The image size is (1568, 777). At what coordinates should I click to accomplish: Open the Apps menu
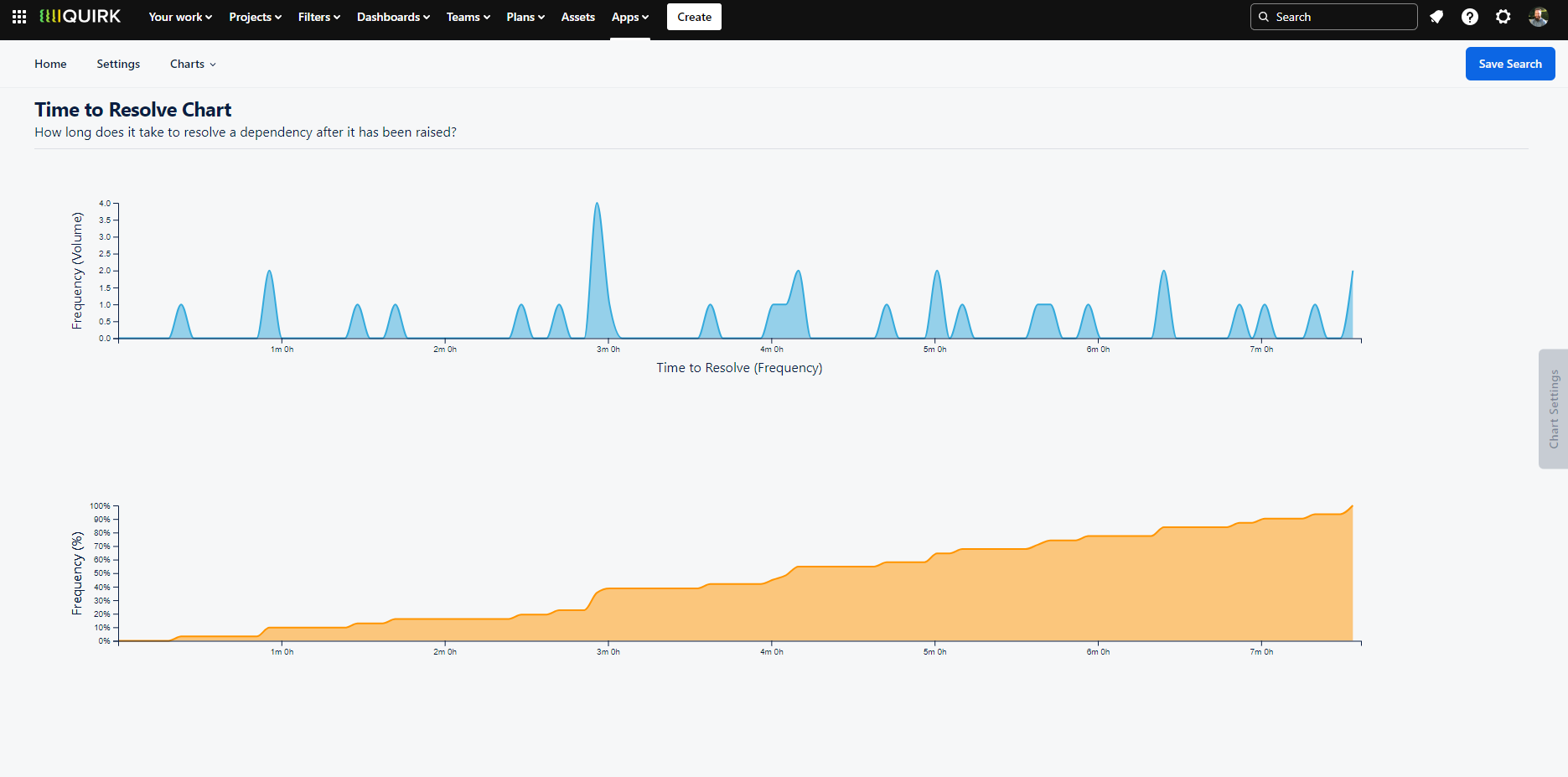630,17
